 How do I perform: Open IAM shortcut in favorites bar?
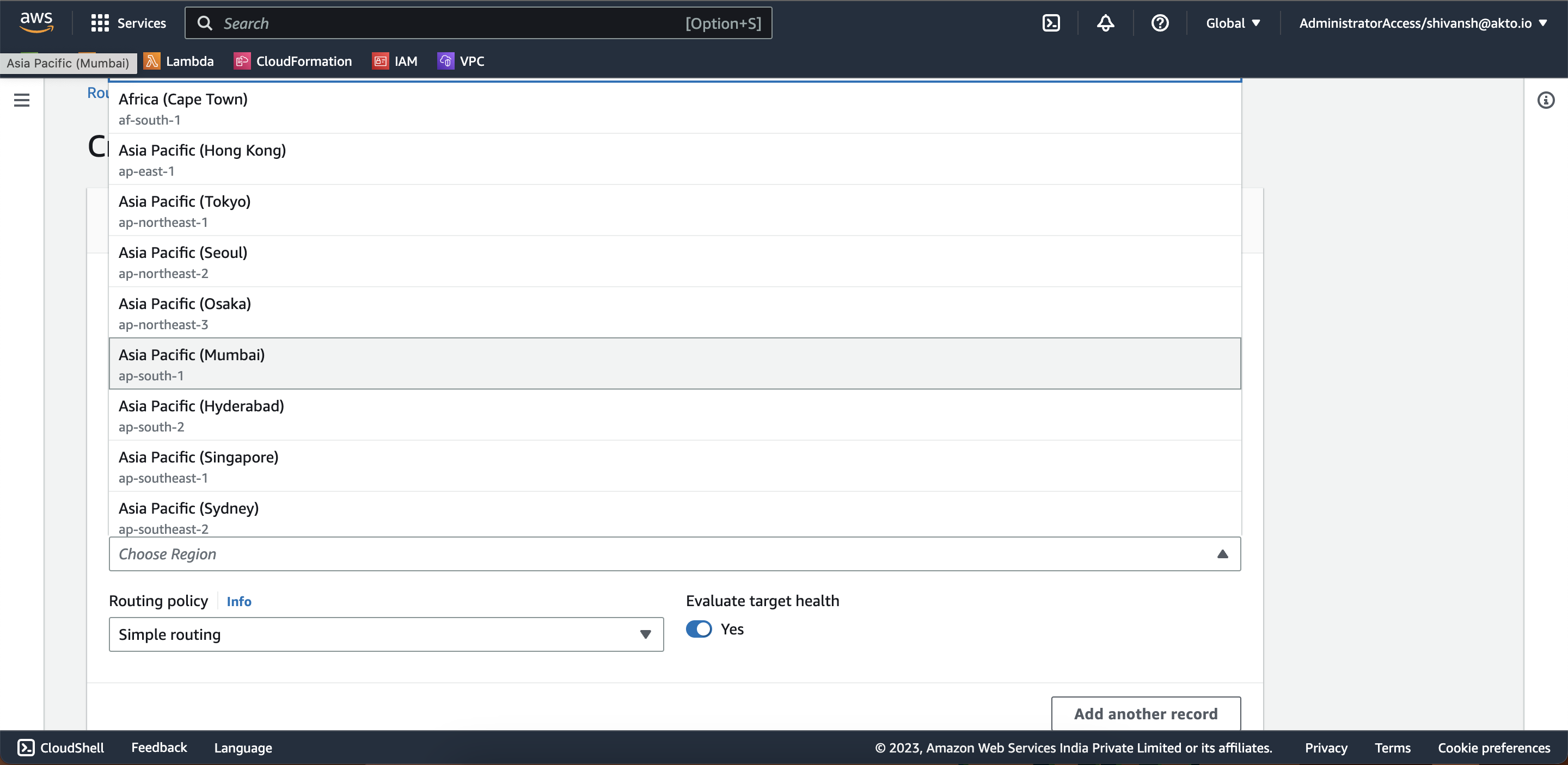tap(395, 61)
